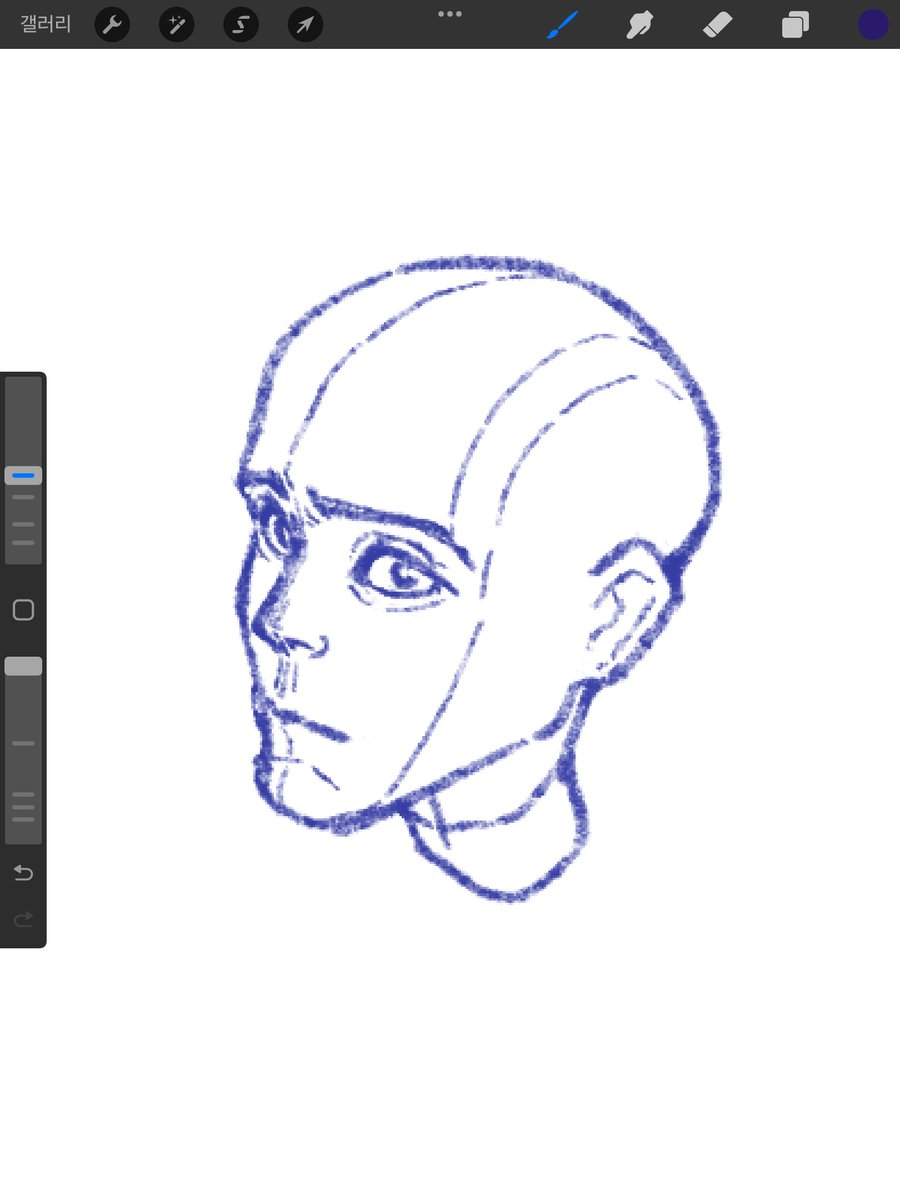Activate the Selection S-shaped tool
Image resolution: width=900 pixels, height=1200 pixels.
pyautogui.click(x=241, y=24)
